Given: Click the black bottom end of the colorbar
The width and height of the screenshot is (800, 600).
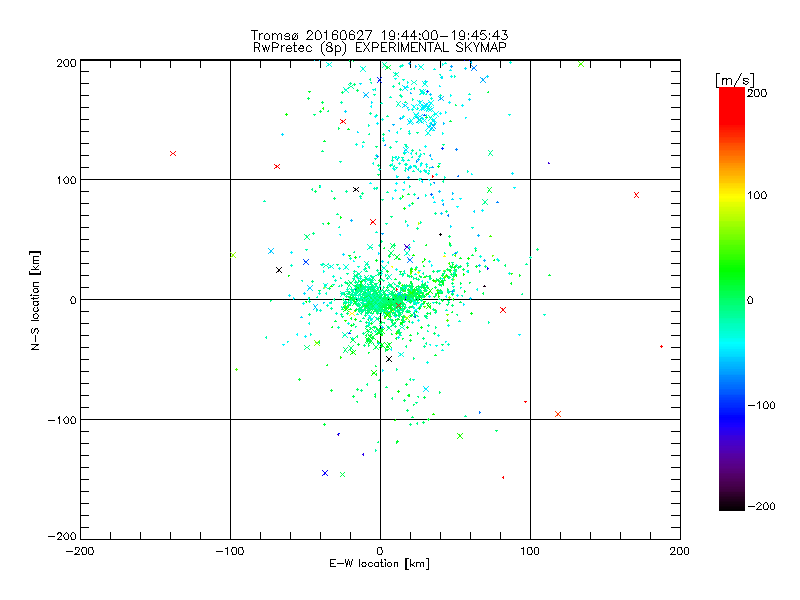Looking at the screenshot, I should click(x=732, y=503).
